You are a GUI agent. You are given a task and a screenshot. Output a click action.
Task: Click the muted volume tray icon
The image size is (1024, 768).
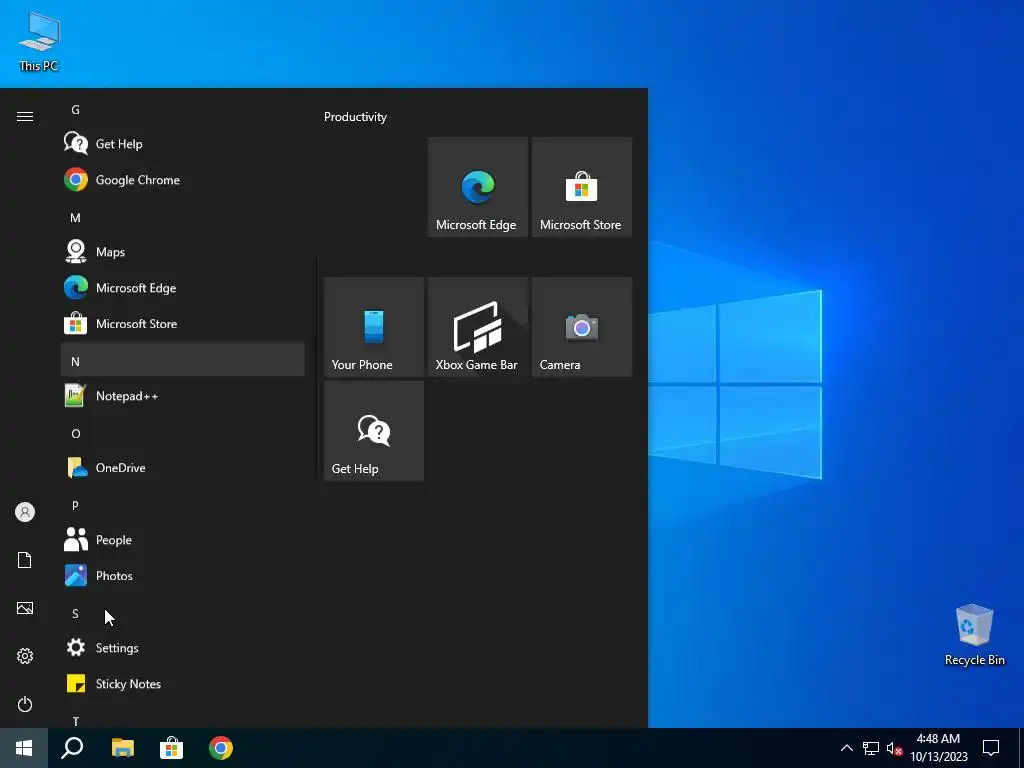(894, 748)
